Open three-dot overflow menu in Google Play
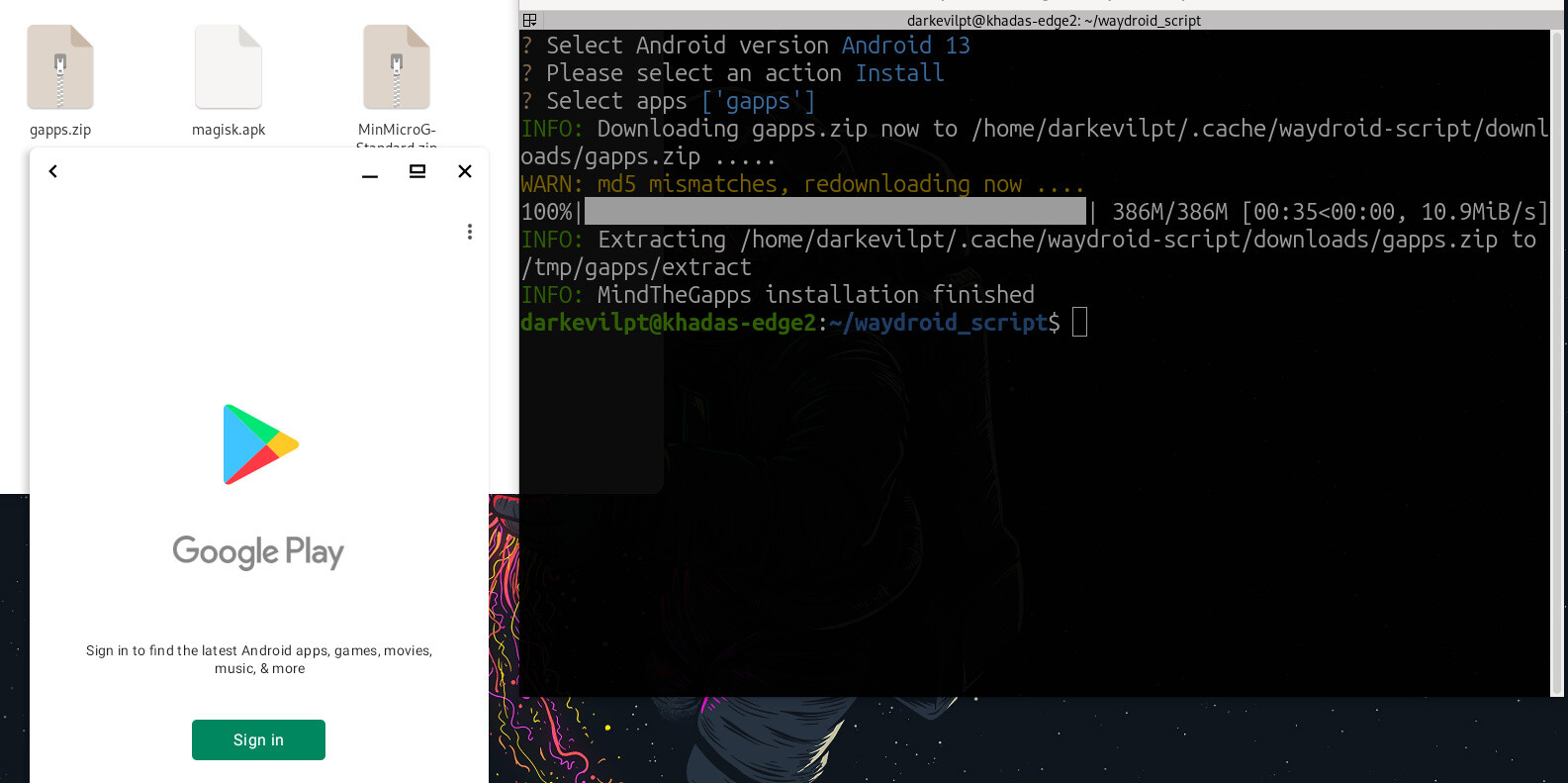The width and height of the screenshot is (1568, 783). 470,232
